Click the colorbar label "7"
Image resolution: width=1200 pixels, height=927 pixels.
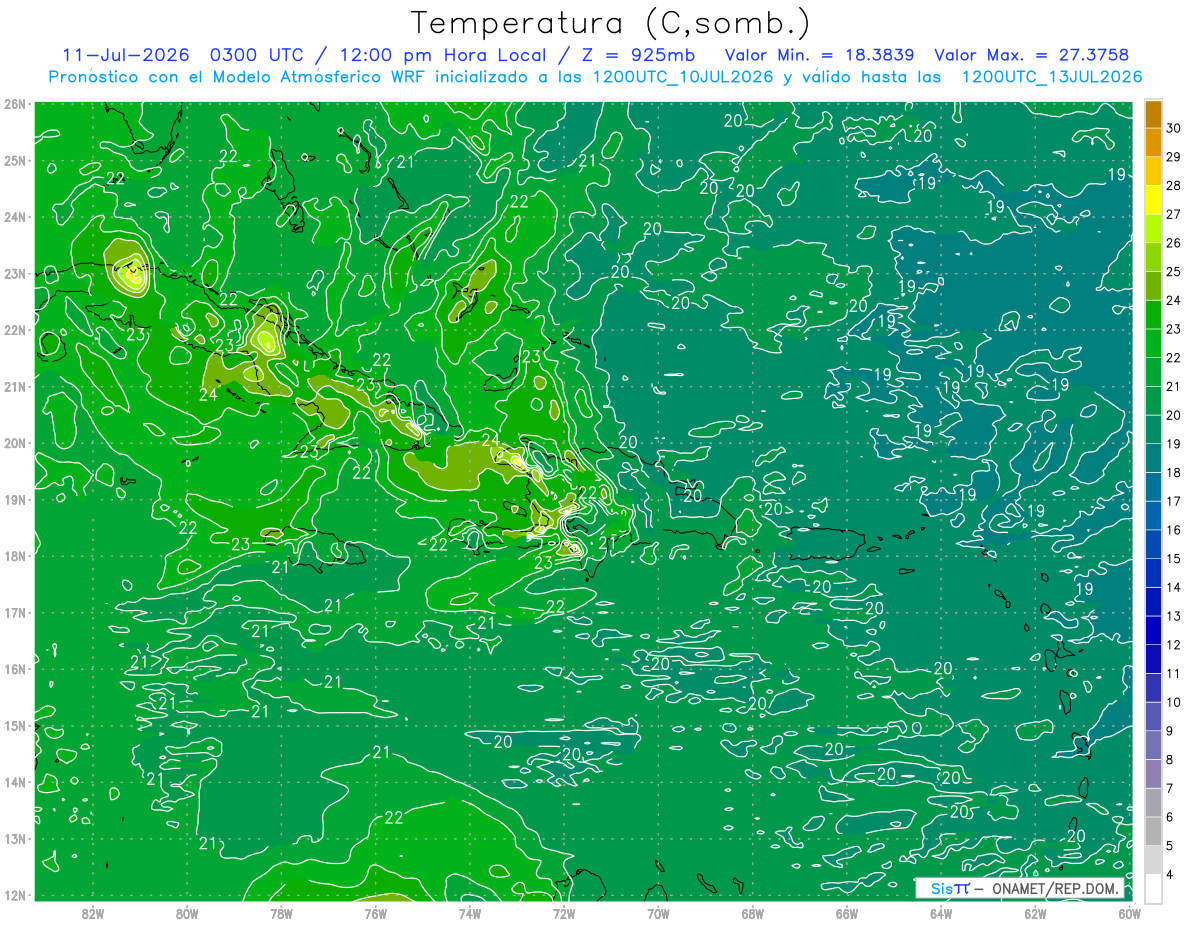point(1171,788)
